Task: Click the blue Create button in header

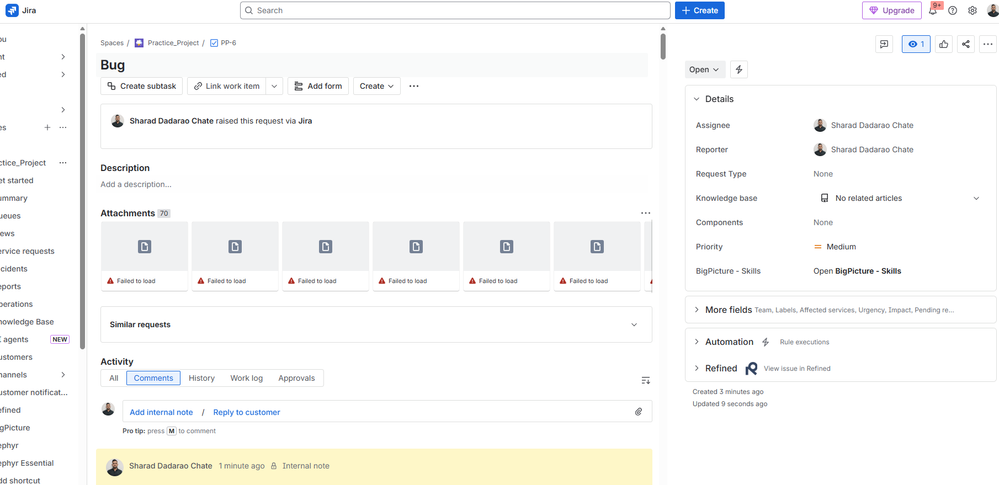Action: (700, 10)
